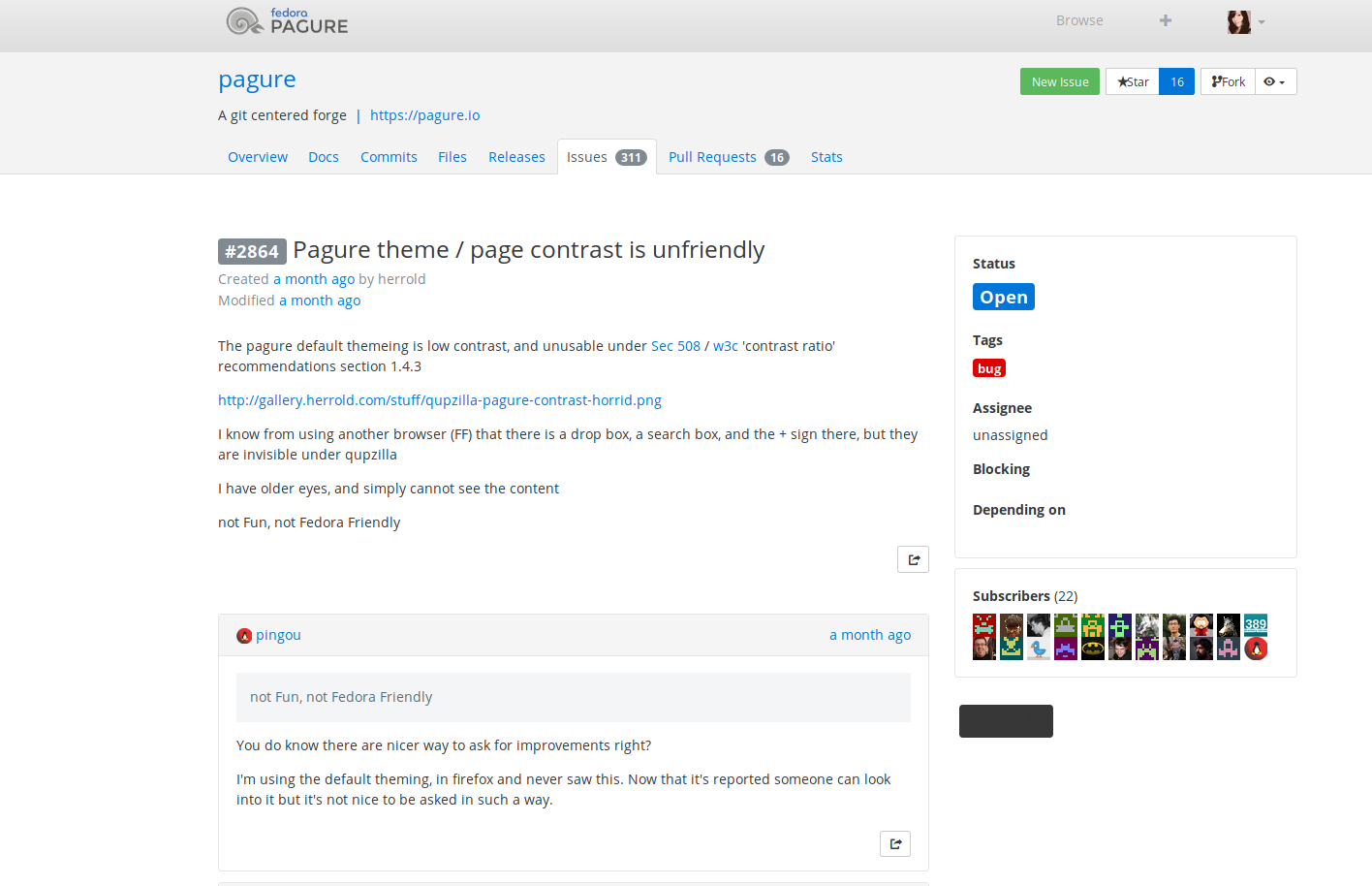Star the pagure project
Viewport: 1372px width, 886px height.
coord(1133,81)
